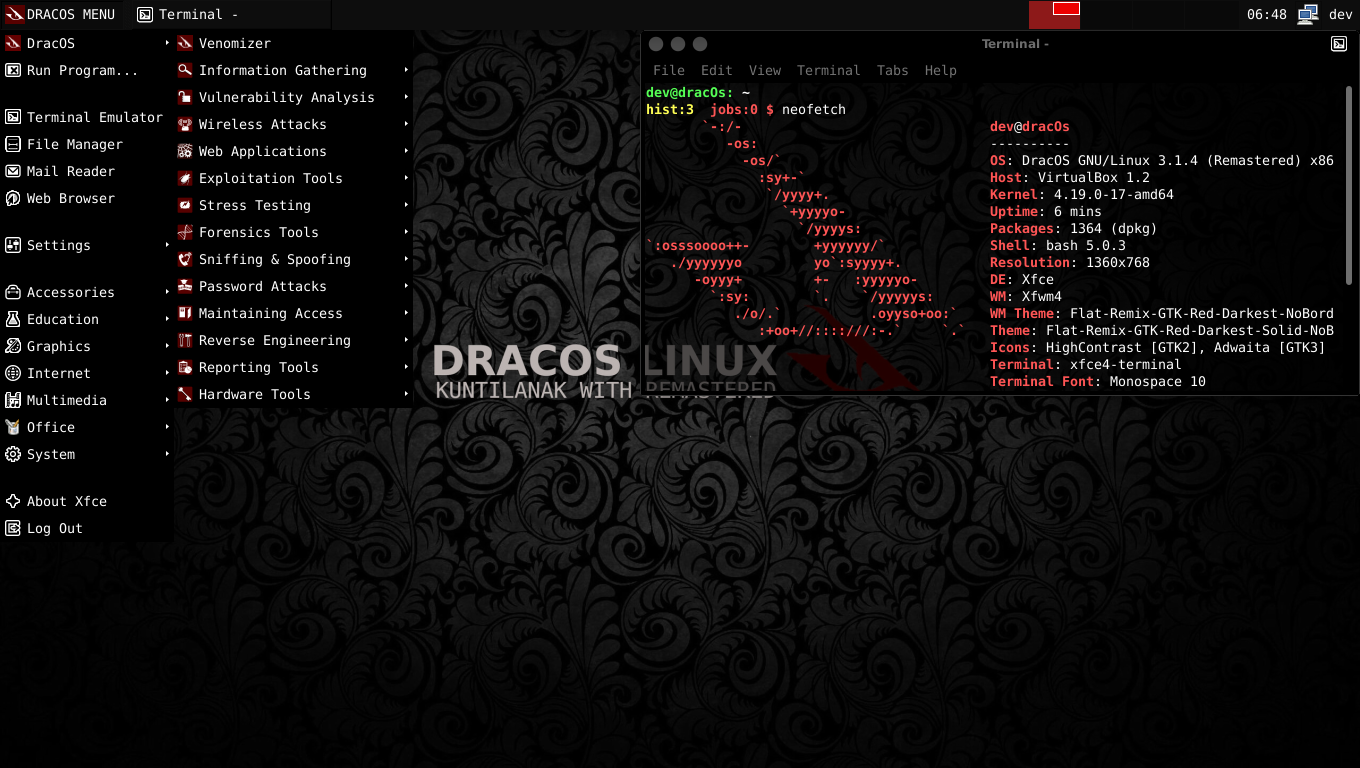Click the Run Program icon

tap(13, 70)
